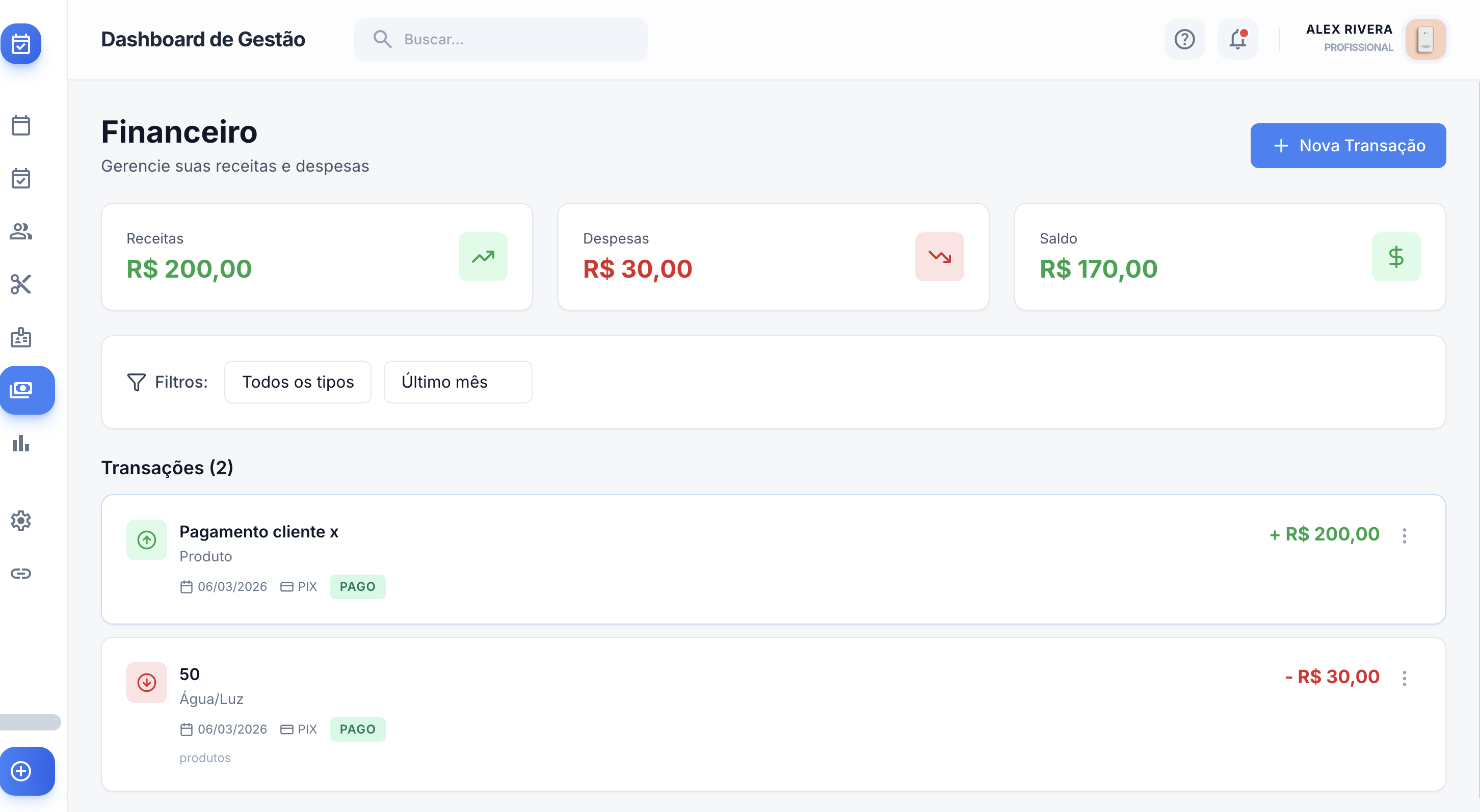Image resolution: width=1480 pixels, height=812 pixels.
Task: Click the plus add button in sidebar
Action: [x=22, y=771]
